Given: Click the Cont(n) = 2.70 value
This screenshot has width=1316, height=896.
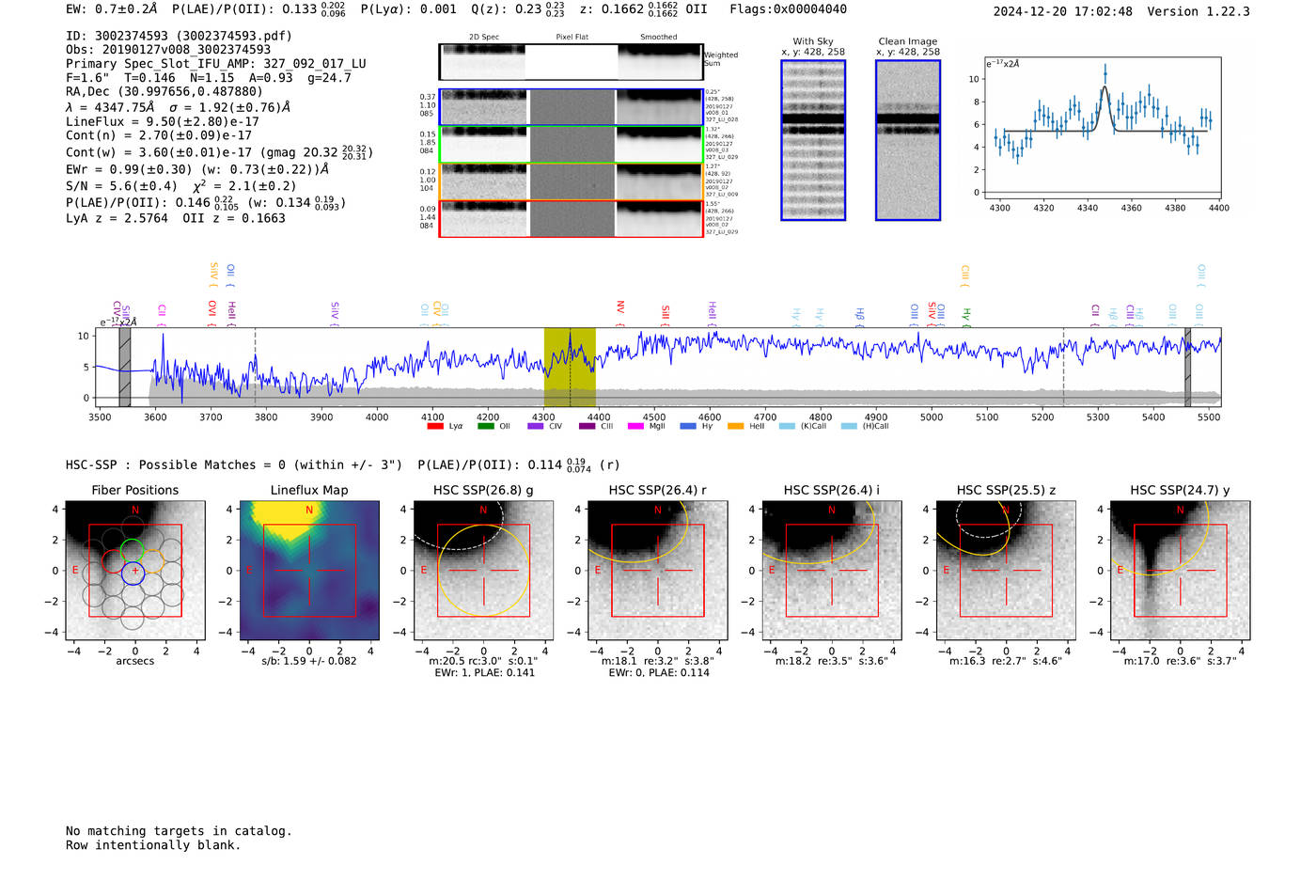Looking at the screenshot, I should click(159, 135).
